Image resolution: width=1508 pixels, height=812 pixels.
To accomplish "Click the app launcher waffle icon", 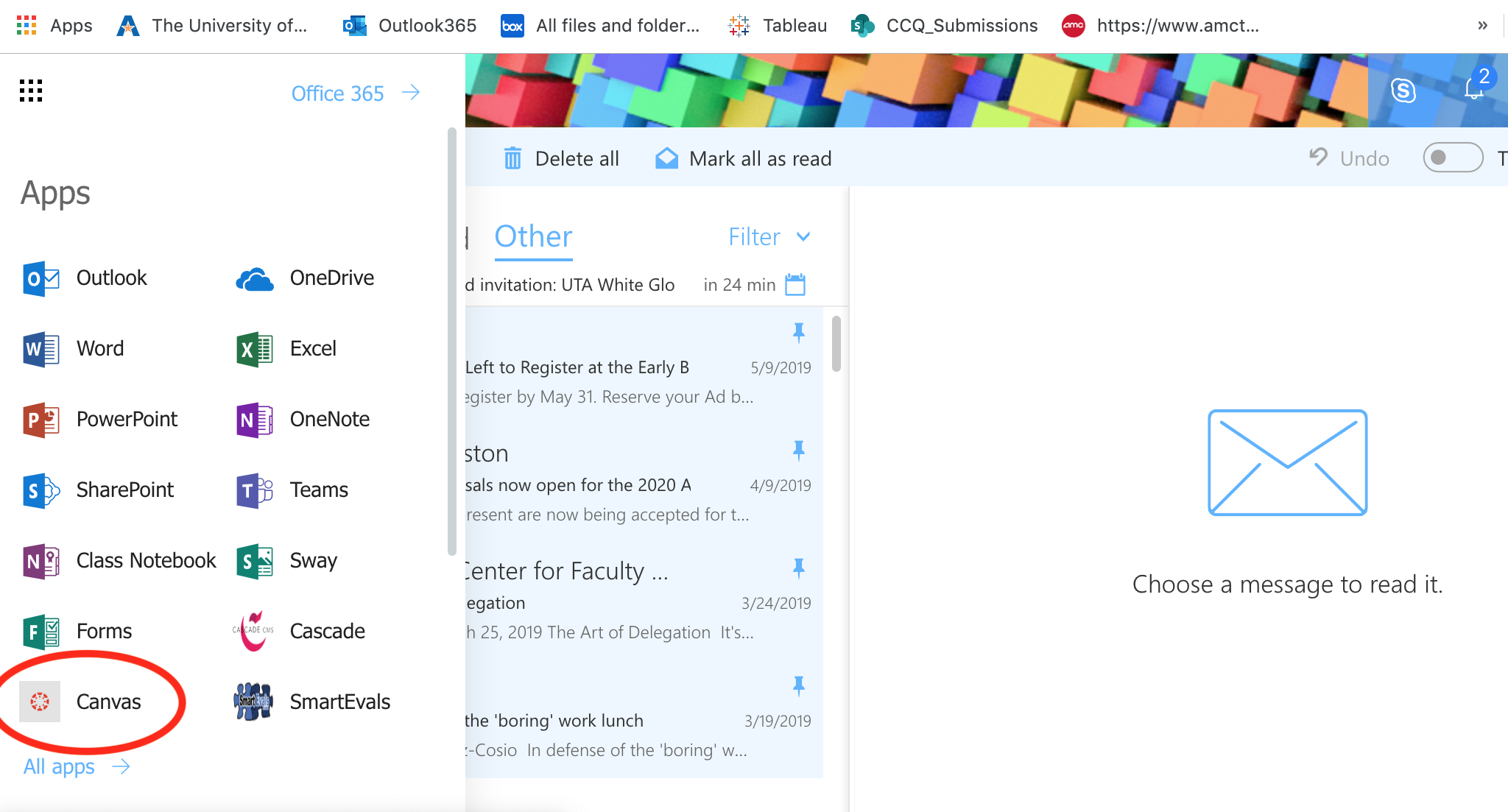I will [31, 91].
